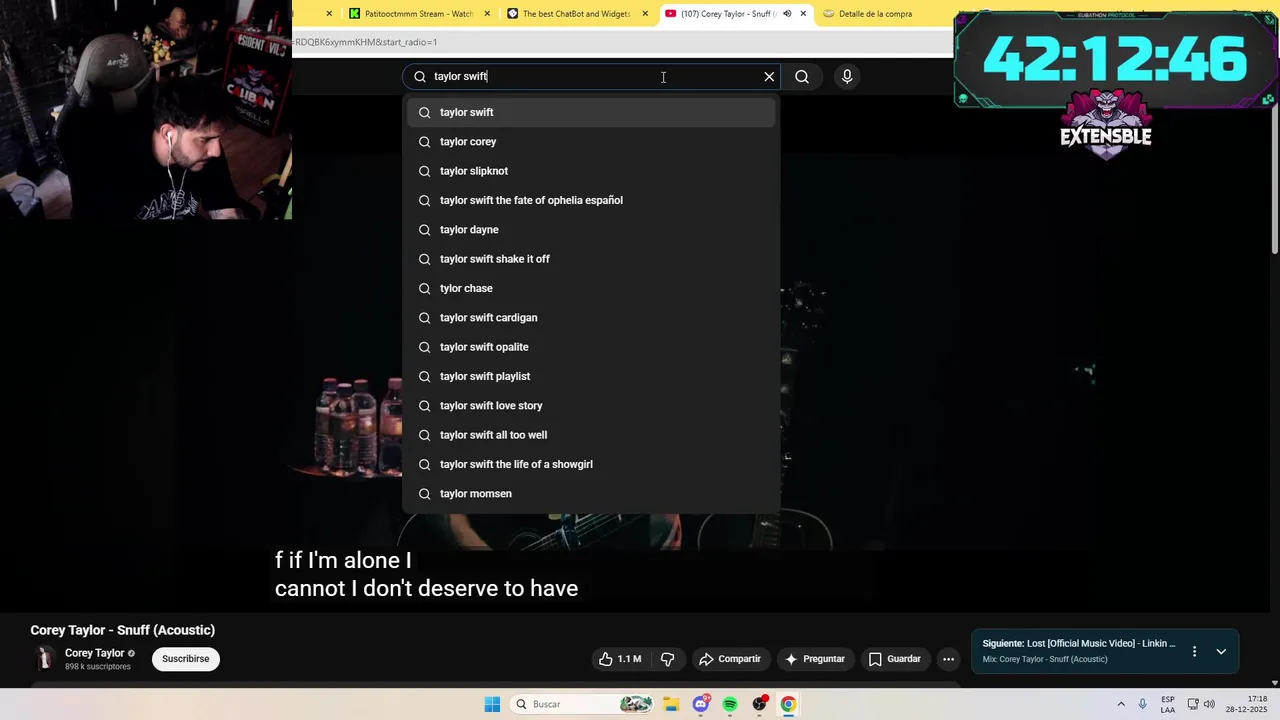Select suggestion "taylor swift all too well"

591,435
